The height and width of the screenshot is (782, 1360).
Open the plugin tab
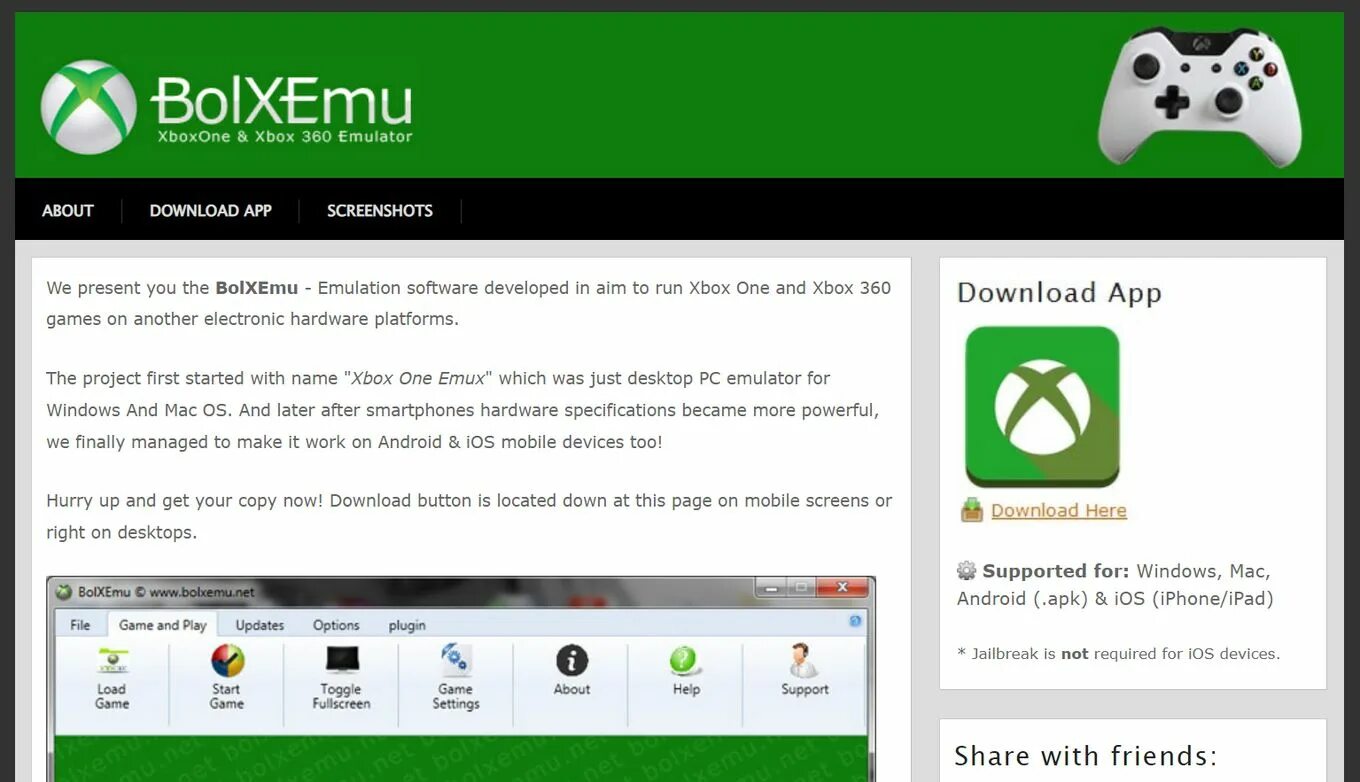[x=407, y=625]
